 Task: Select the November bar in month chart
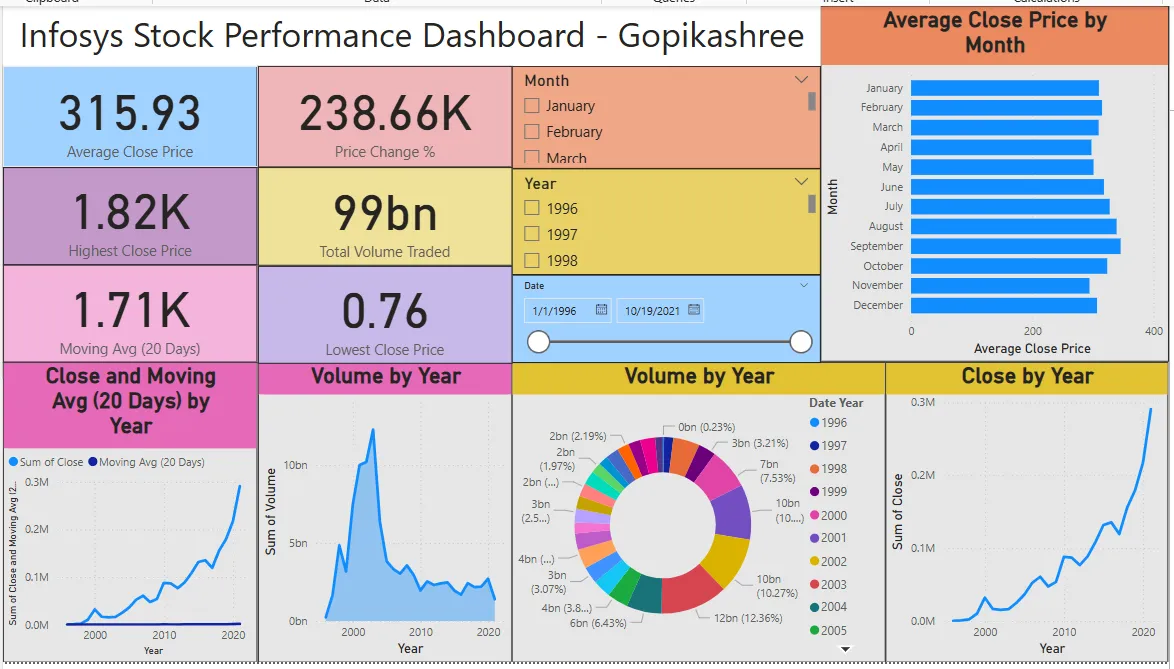click(x=1000, y=286)
